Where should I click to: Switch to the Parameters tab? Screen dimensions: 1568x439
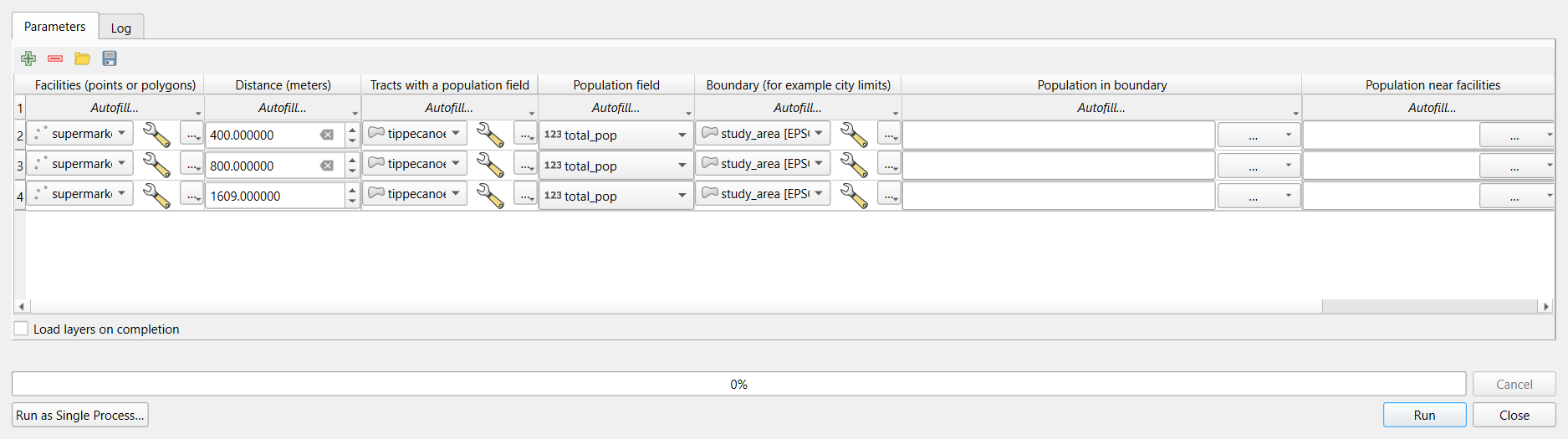coord(54,26)
